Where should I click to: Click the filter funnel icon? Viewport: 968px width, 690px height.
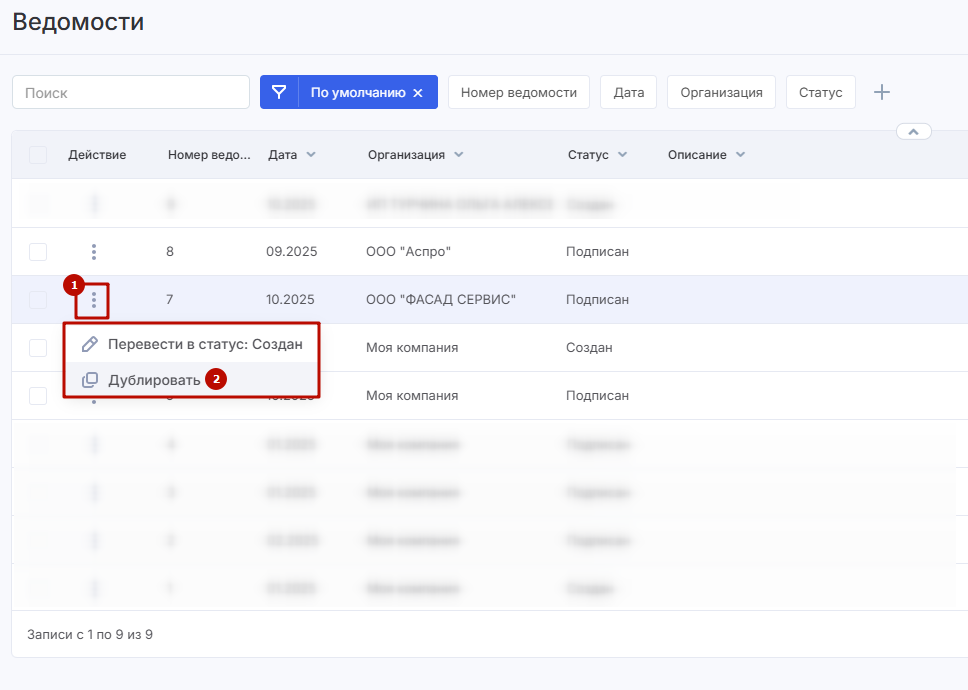(x=279, y=92)
